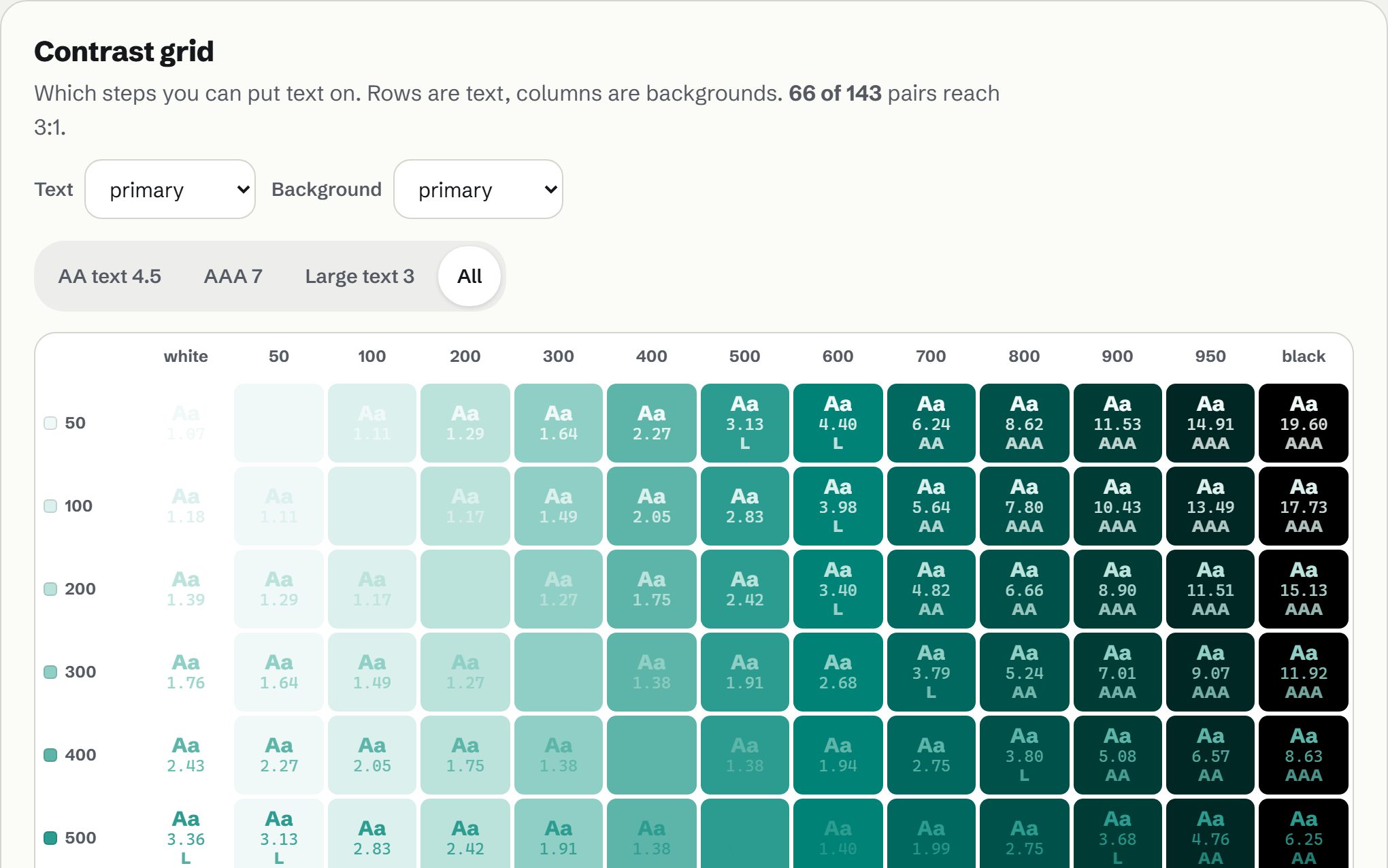Click the row 50 color swatch
The image size is (1388, 868).
pyautogui.click(x=50, y=423)
